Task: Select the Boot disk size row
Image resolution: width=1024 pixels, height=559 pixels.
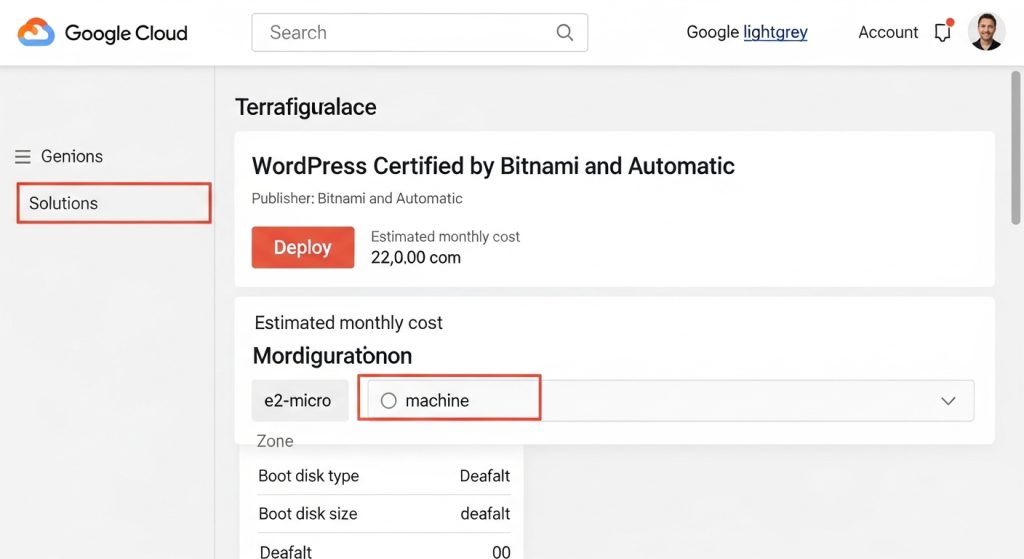Action: click(x=384, y=514)
